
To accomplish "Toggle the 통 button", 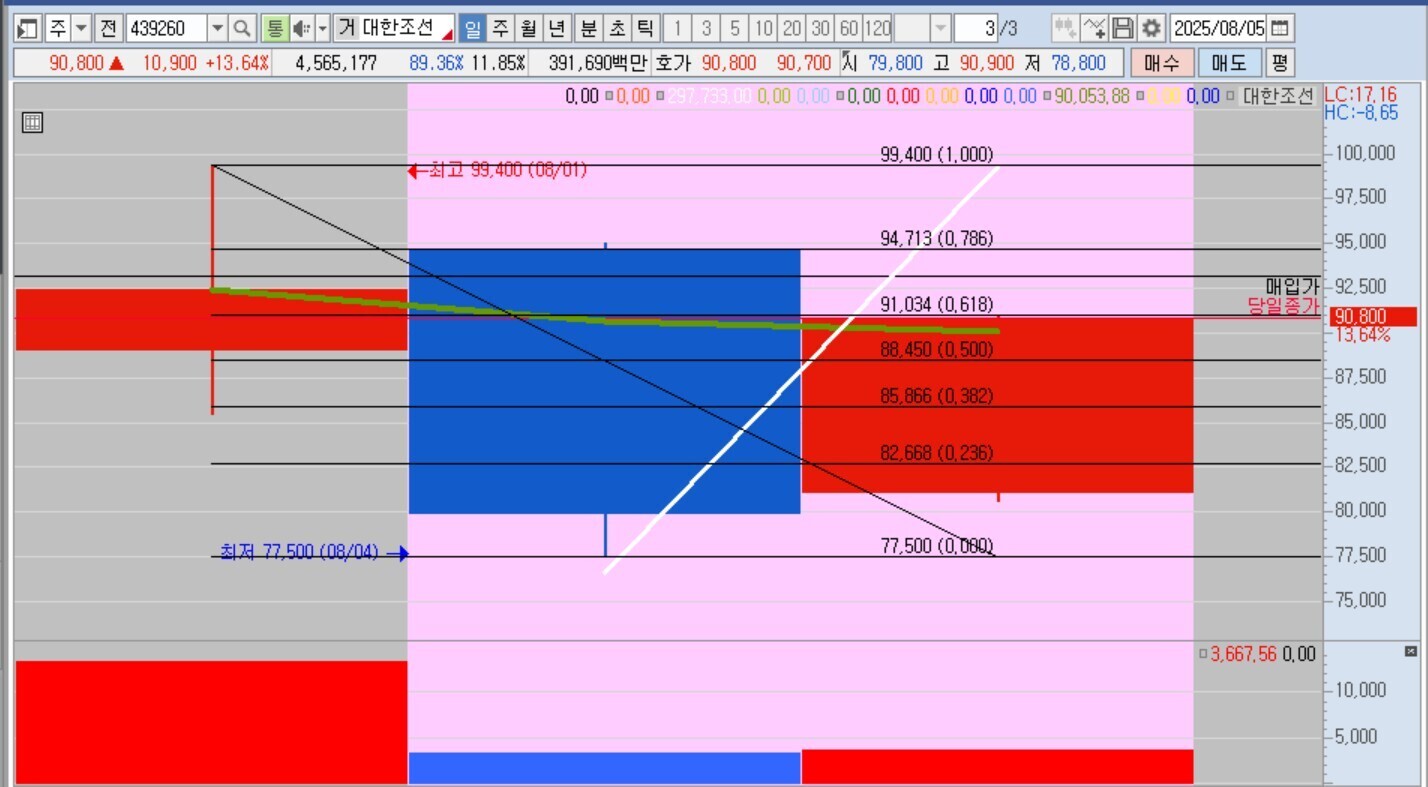I will click(274, 28).
